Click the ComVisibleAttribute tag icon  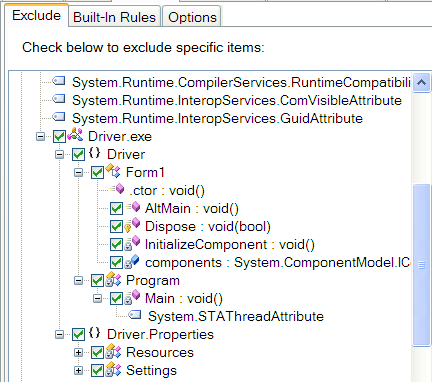coord(59,99)
